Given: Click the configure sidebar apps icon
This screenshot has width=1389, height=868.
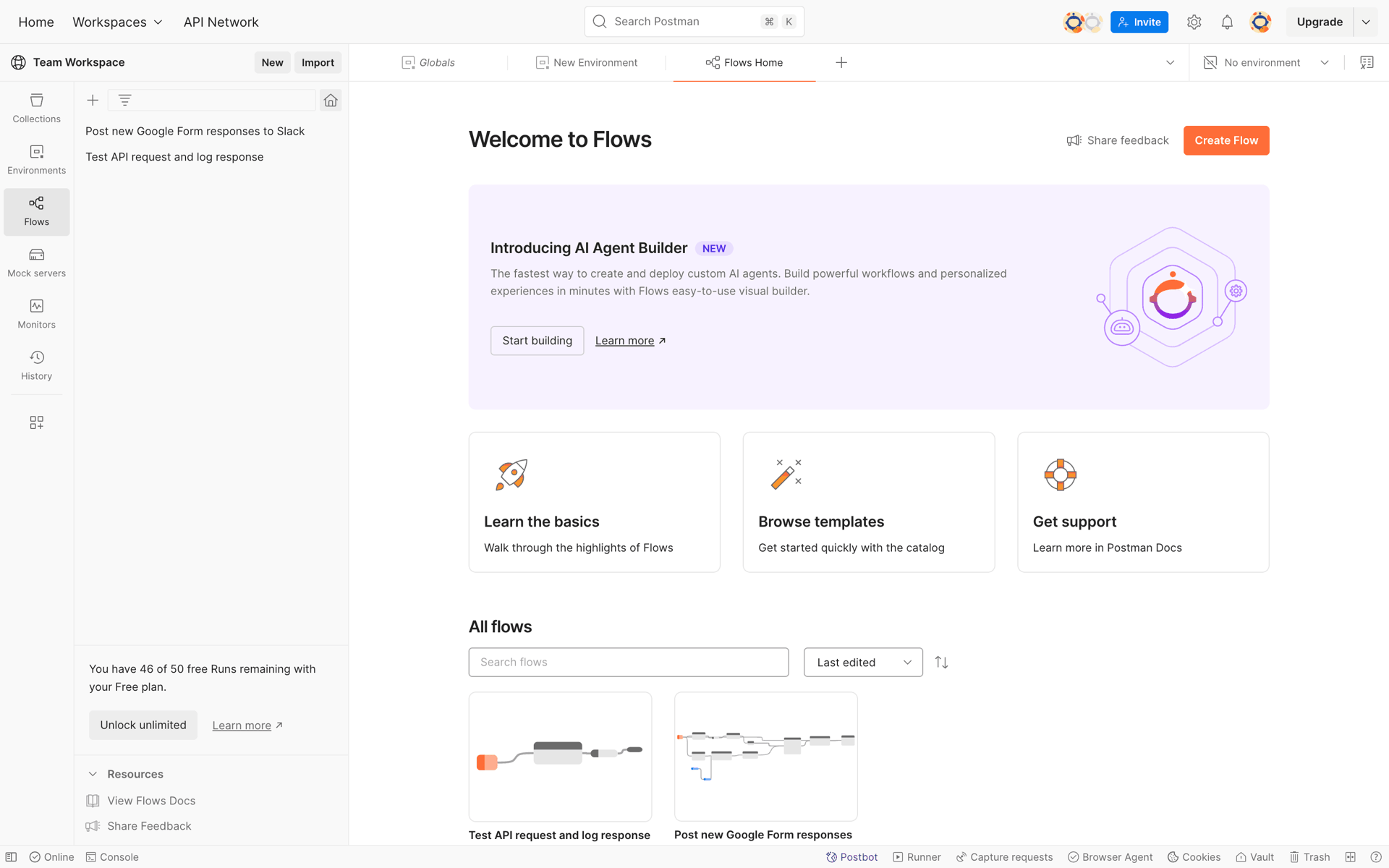Looking at the screenshot, I should (36, 422).
